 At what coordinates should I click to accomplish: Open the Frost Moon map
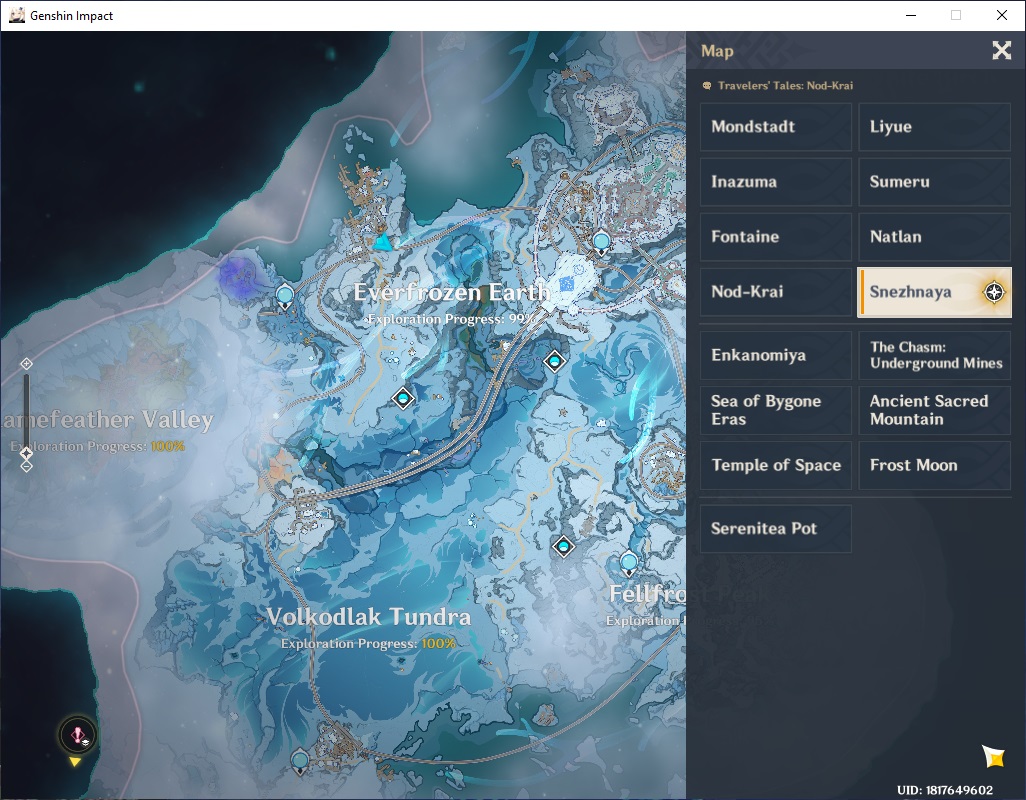click(934, 465)
